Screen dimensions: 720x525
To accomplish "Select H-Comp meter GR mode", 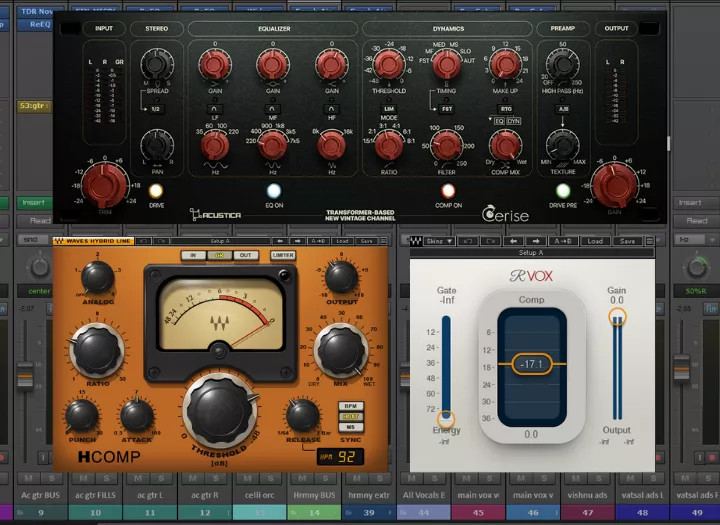I will pyautogui.click(x=219, y=255).
